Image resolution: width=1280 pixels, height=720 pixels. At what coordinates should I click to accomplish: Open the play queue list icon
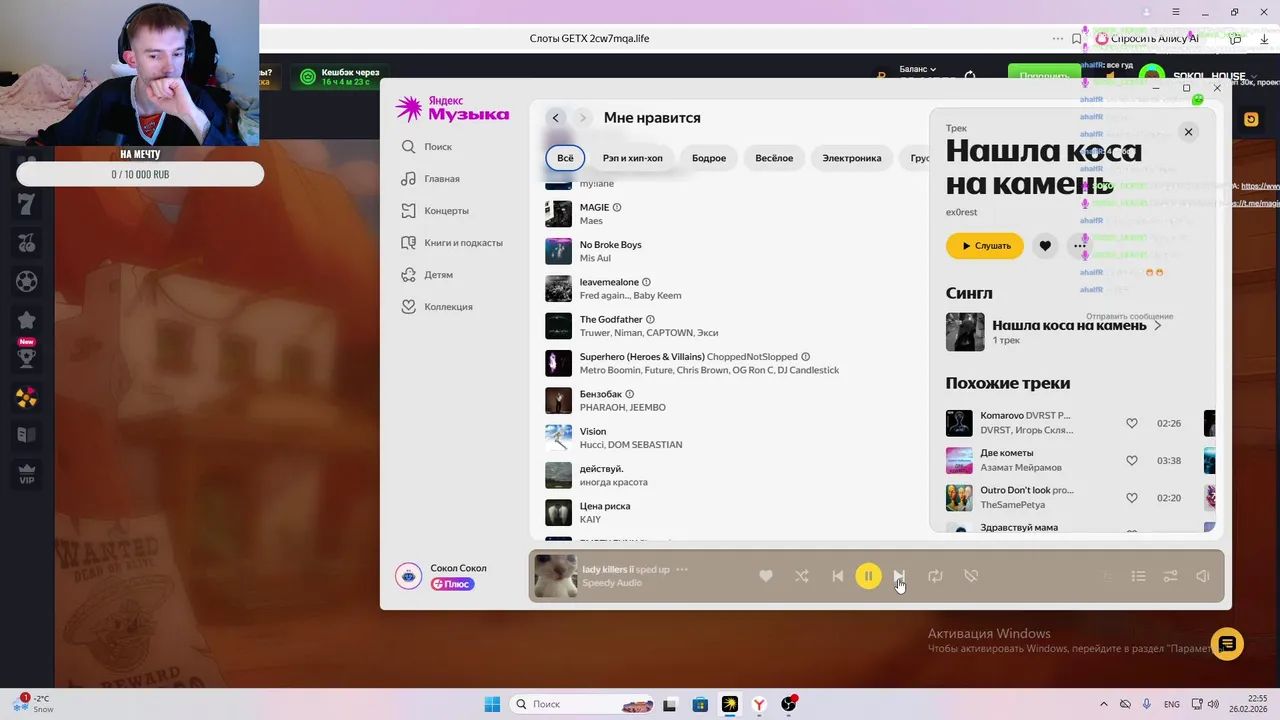pos(1138,576)
